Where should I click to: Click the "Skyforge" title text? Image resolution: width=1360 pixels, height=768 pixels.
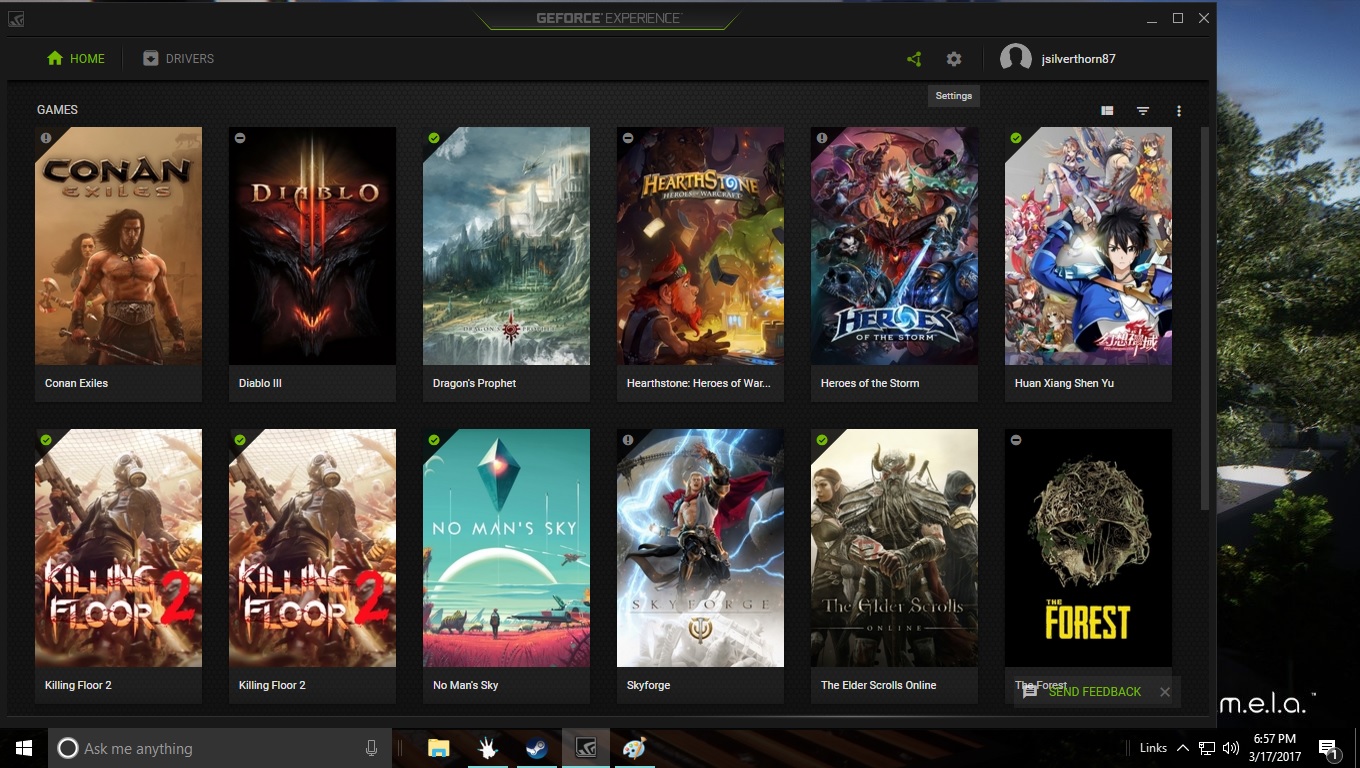click(648, 685)
